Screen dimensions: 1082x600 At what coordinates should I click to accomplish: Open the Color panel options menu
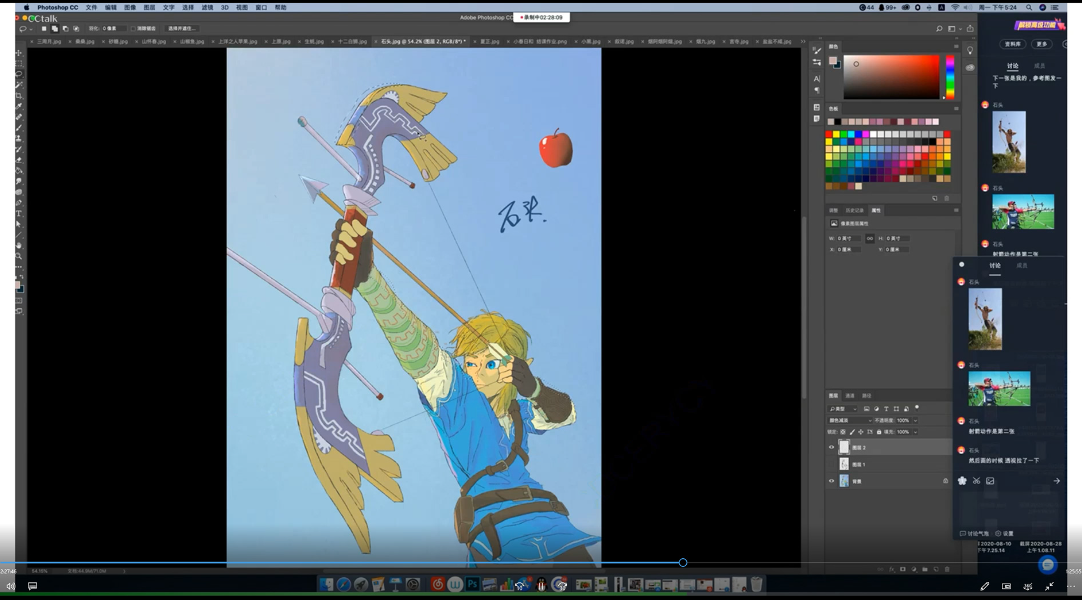(x=956, y=46)
